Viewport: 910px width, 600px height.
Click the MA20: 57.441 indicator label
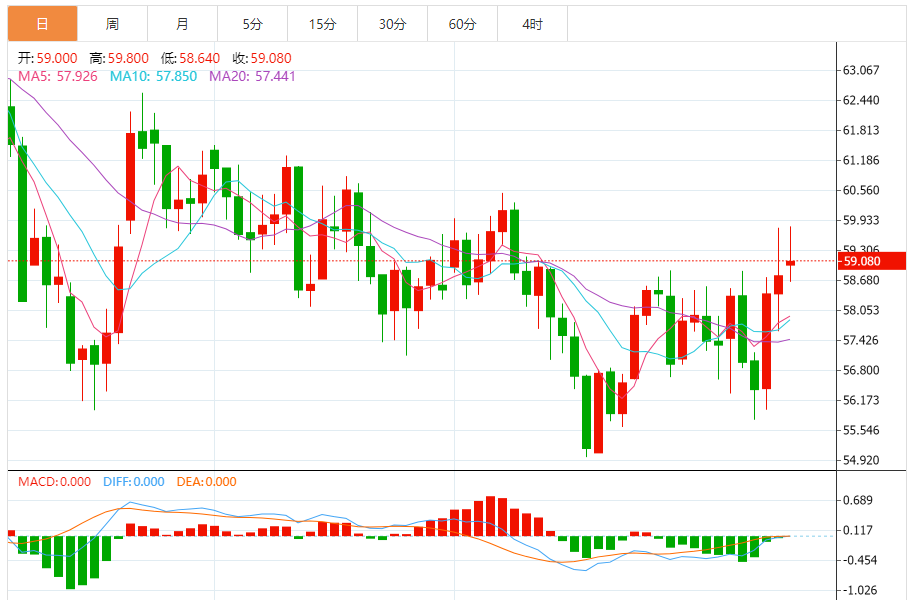252,76
